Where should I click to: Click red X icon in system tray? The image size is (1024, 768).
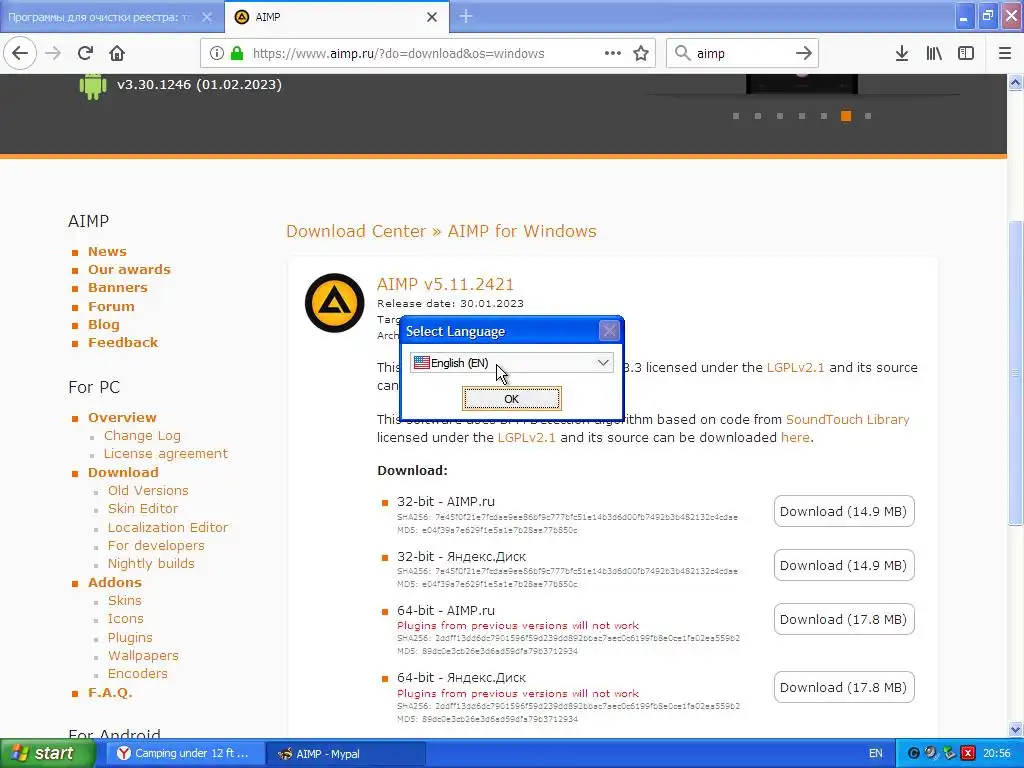pyautogui.click(x=968, y=753)
